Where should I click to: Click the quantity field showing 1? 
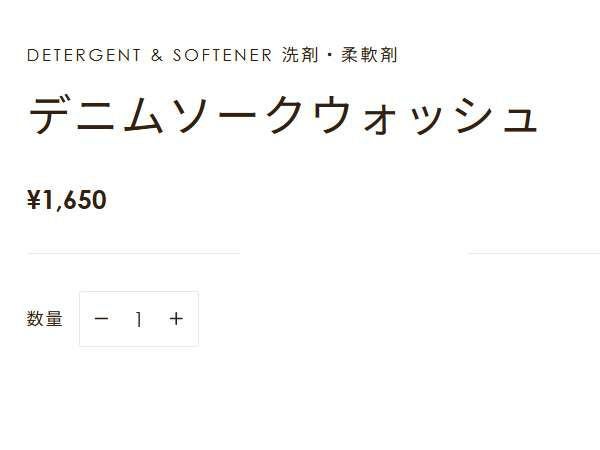tap(138, 319)
